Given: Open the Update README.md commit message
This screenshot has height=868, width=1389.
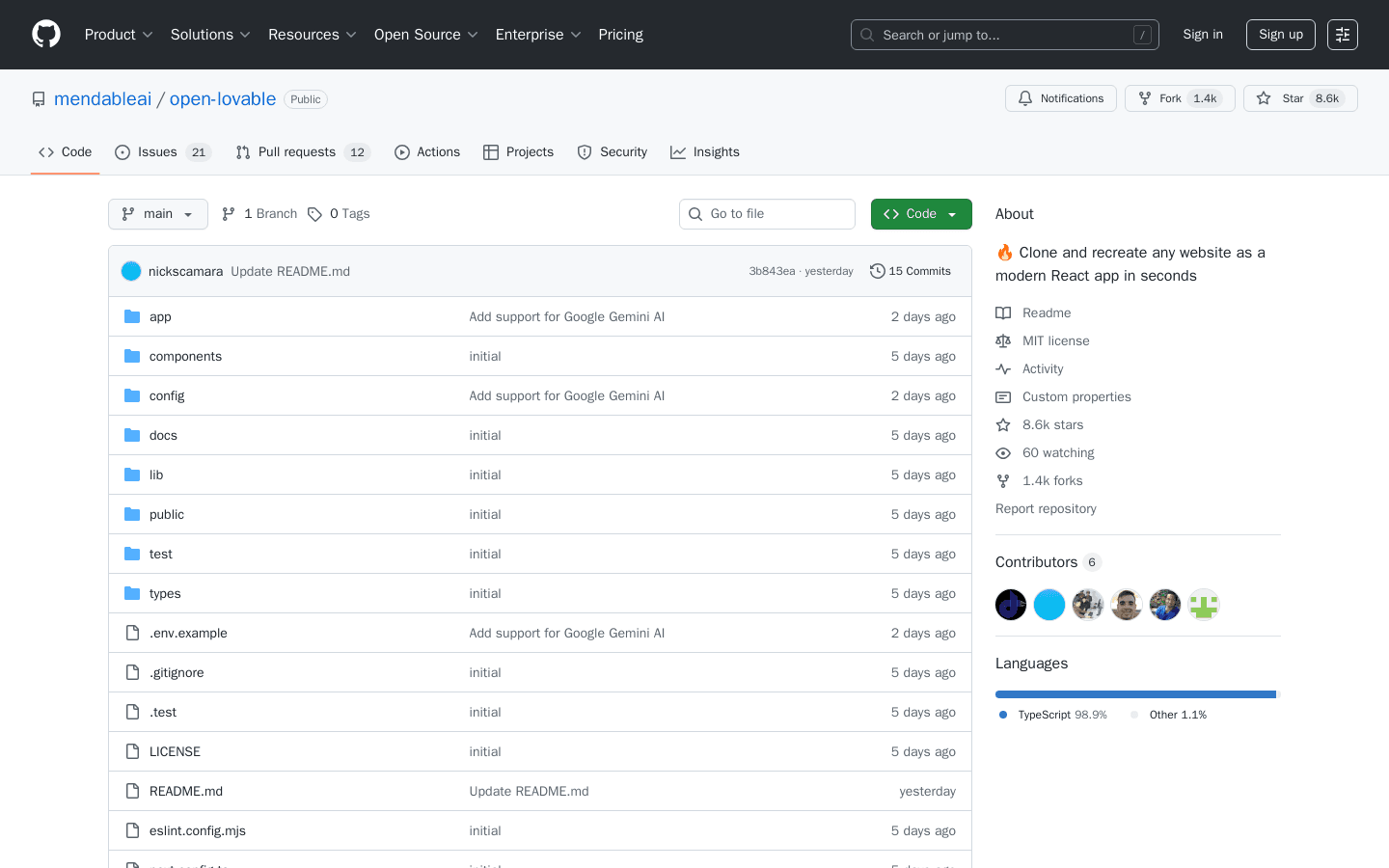Looking at the screenshot, I should (290, 271).
